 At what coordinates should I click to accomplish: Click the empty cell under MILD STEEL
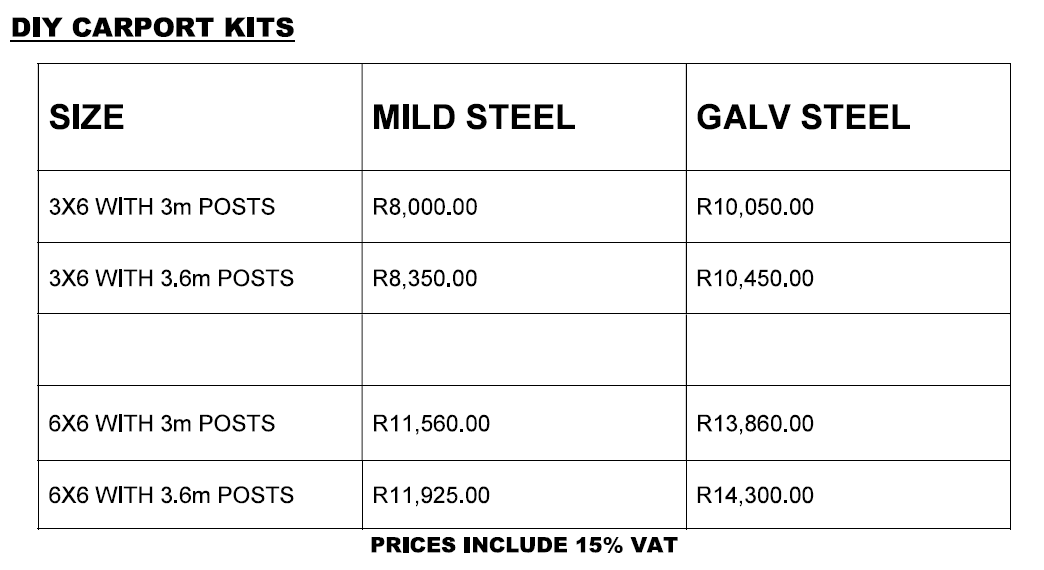[524, 350]
